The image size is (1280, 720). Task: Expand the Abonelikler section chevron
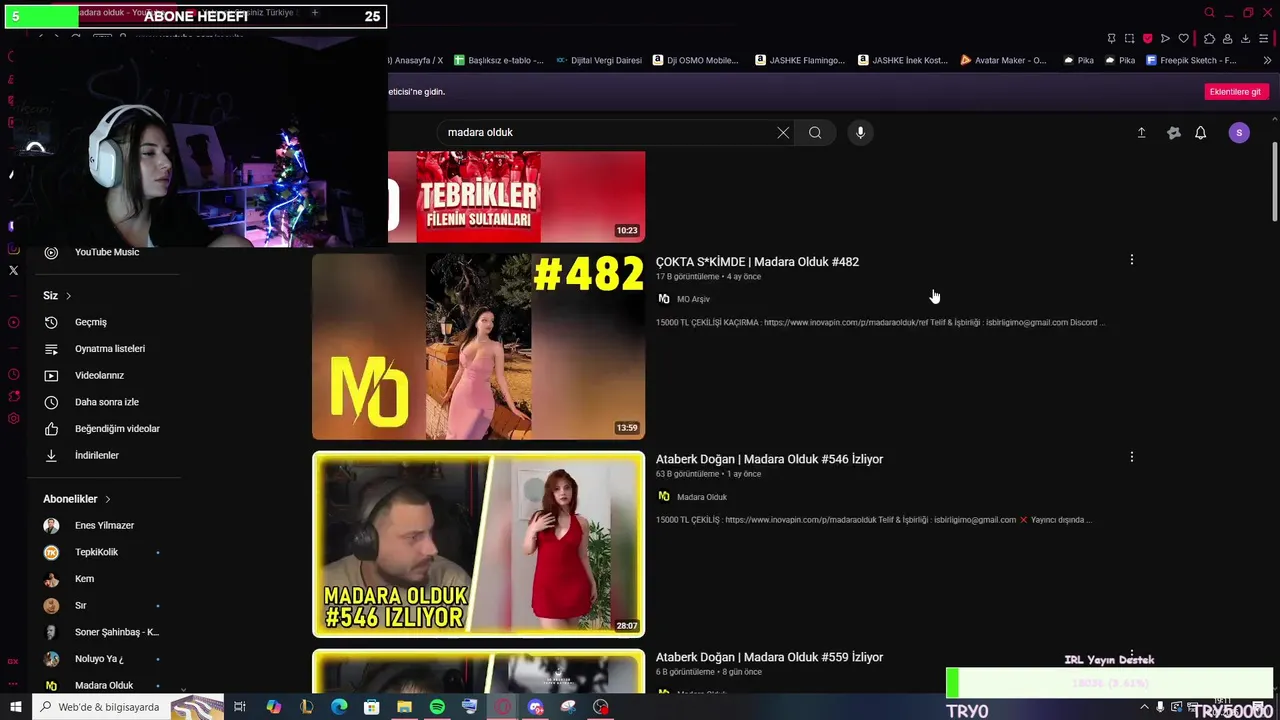click(x=107, y=499)
